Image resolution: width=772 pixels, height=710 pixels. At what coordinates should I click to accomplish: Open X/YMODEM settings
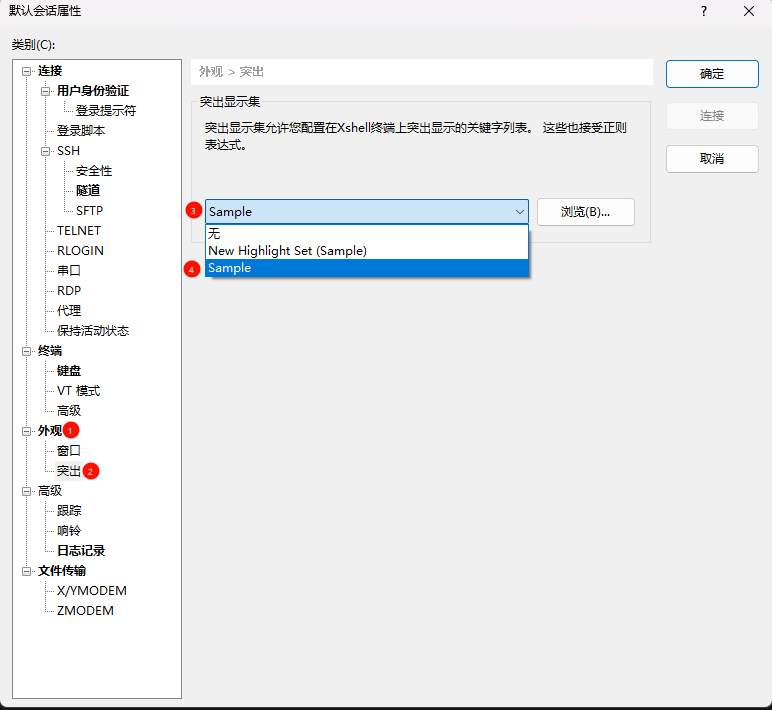pyautogui.click(x=92, y=591)
